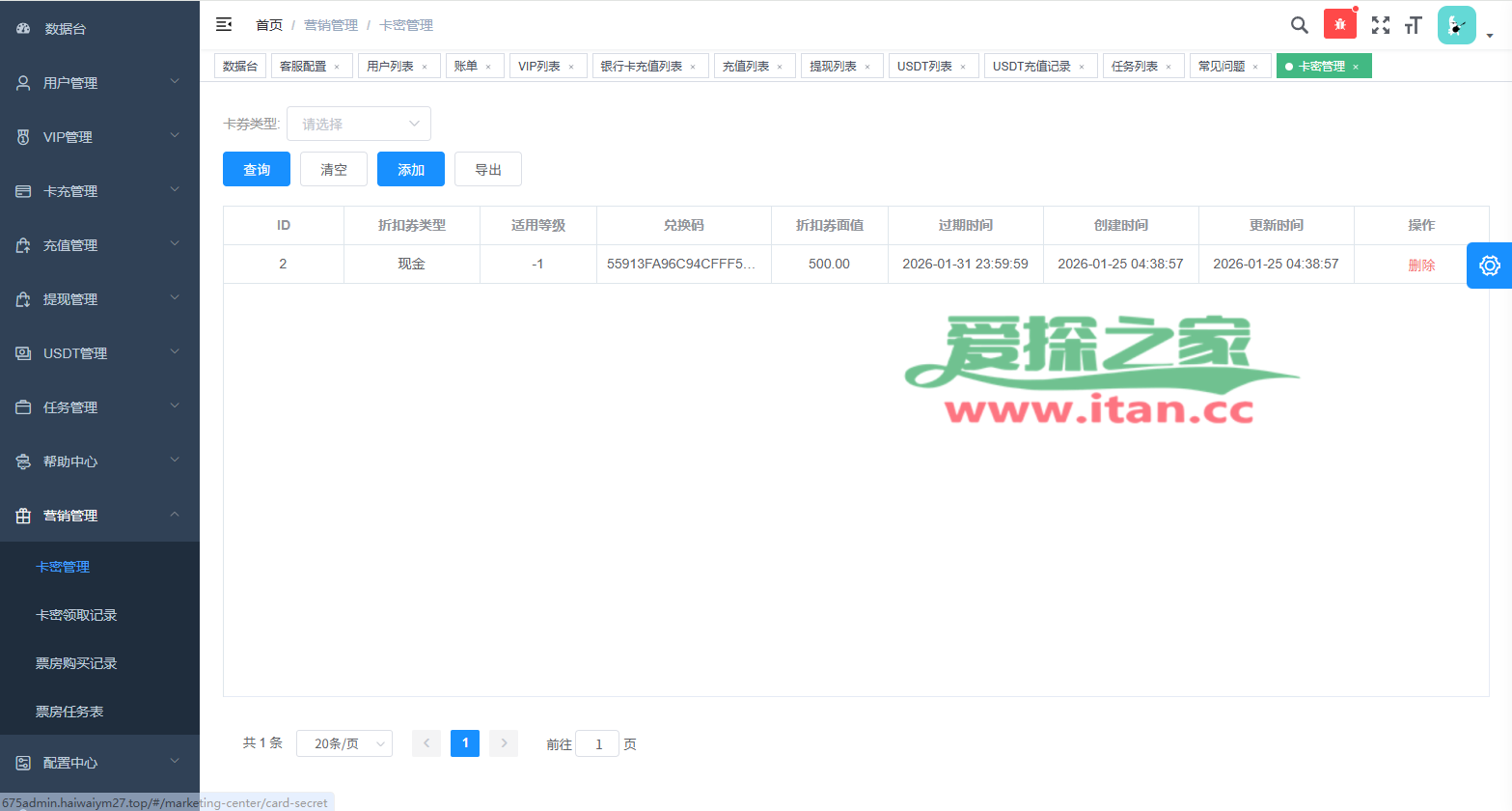Click the user avatar in header
The width and height of the screenshot is (1512, 811).
tap(1456, 25)
